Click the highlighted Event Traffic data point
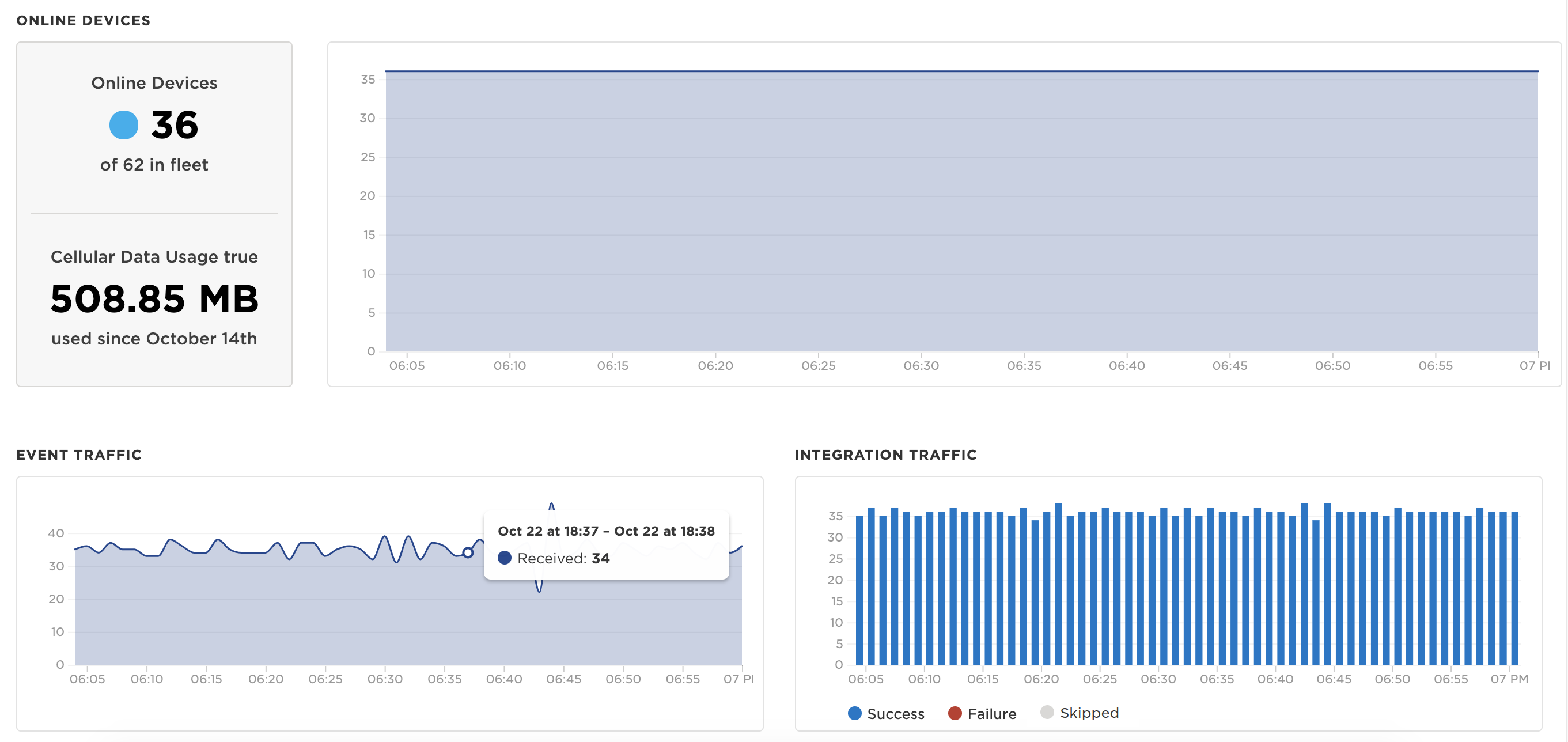The height and width of the screenshot is (742, 1568). point(468,552)
